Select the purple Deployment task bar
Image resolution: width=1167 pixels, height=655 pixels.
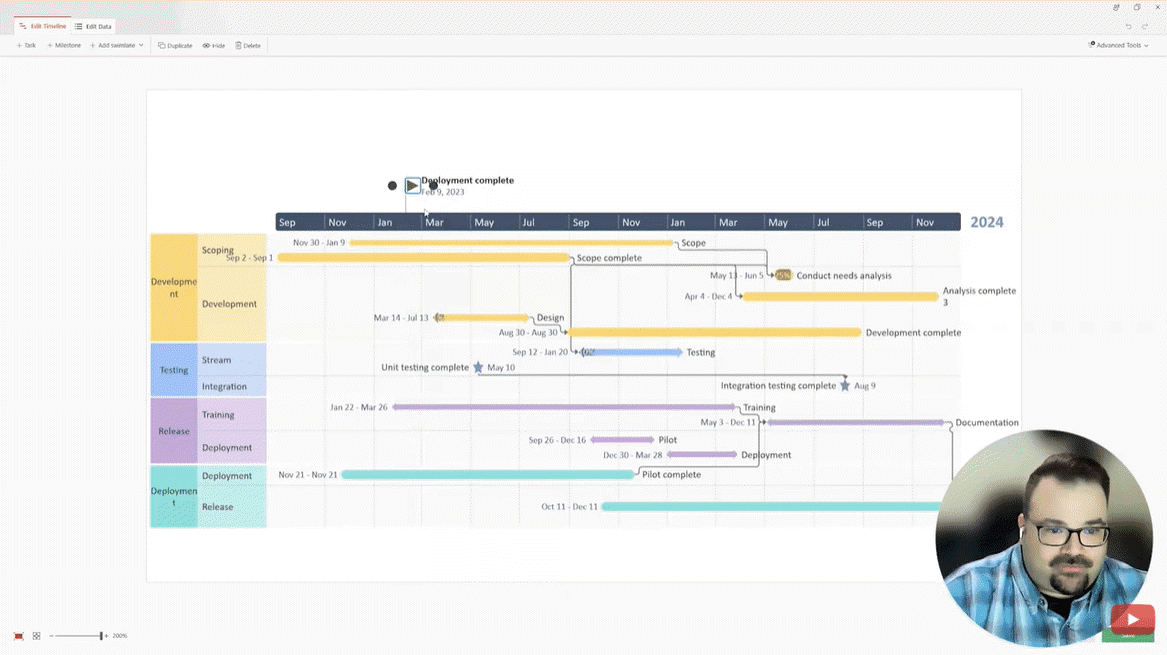coord(702,455)
